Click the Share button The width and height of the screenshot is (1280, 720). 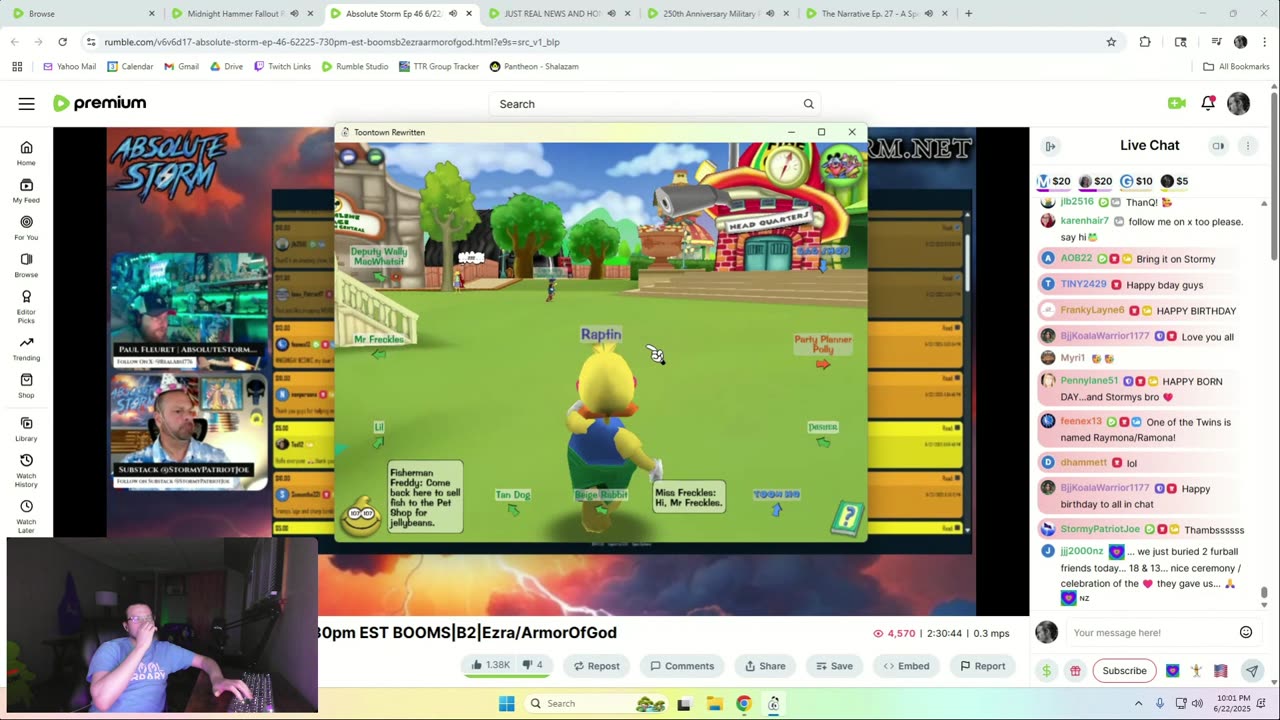765,666
